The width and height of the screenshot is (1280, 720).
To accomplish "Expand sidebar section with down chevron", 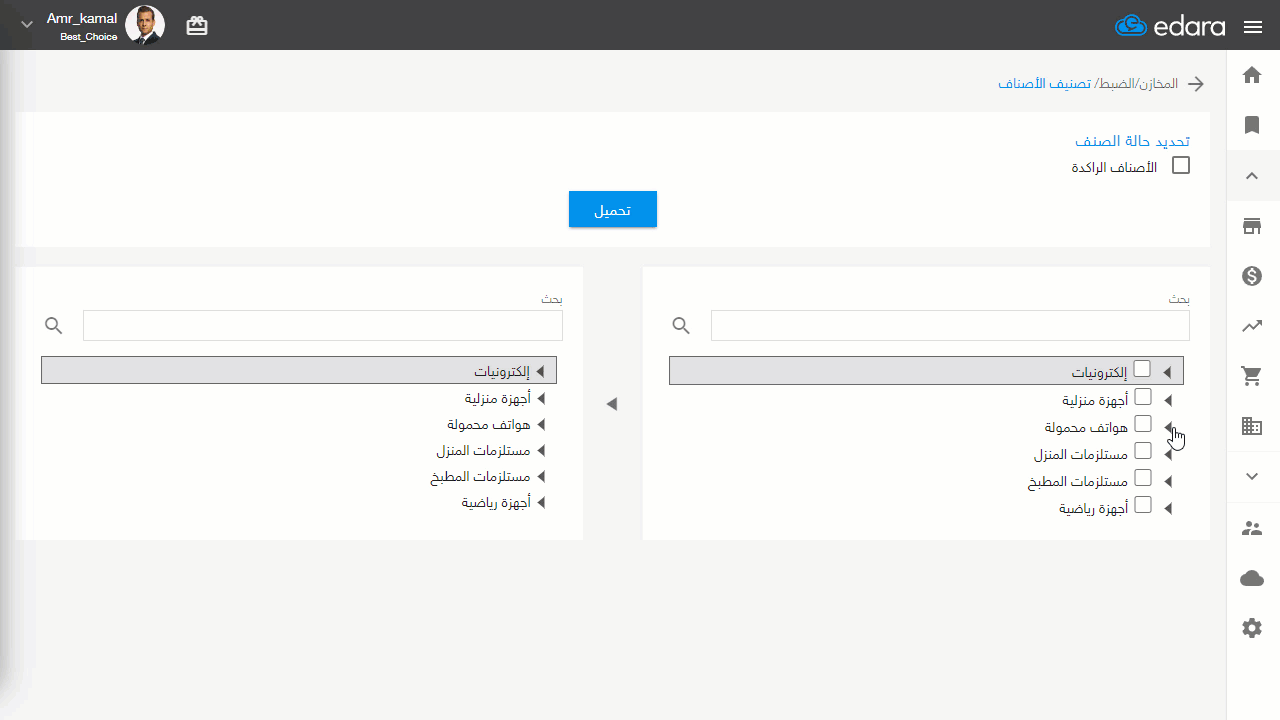I will tap(1252, 477).
